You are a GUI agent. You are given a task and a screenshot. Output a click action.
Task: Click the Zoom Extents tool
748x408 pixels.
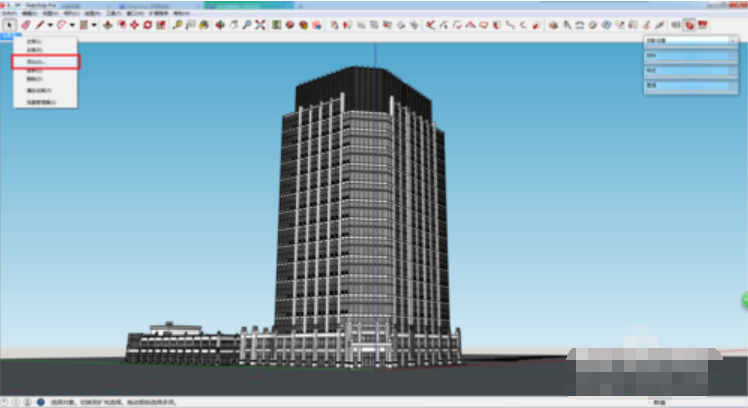pyautogui.click(x=260, y=25)
